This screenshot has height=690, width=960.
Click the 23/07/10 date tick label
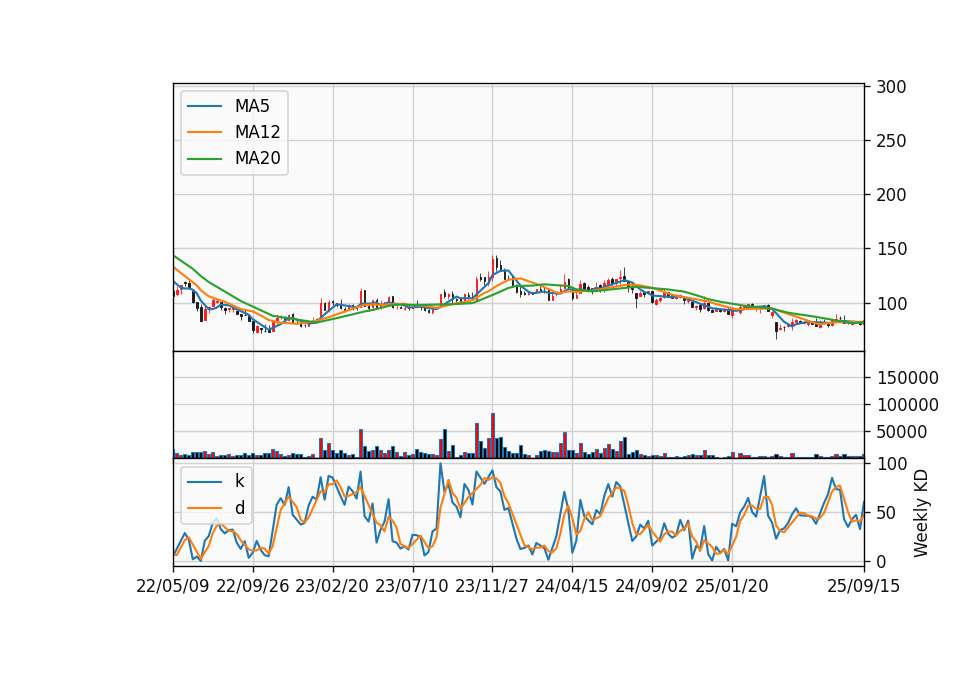pyautogui.click(x=411, y=586)
